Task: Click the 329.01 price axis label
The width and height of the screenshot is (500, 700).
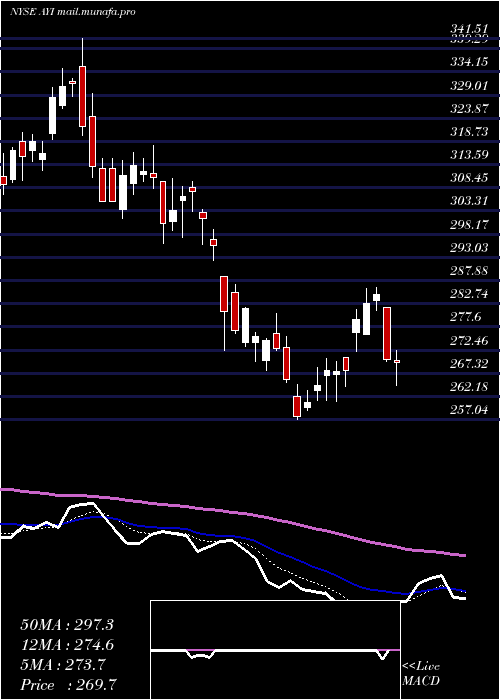Action: (x=468, y=85)
